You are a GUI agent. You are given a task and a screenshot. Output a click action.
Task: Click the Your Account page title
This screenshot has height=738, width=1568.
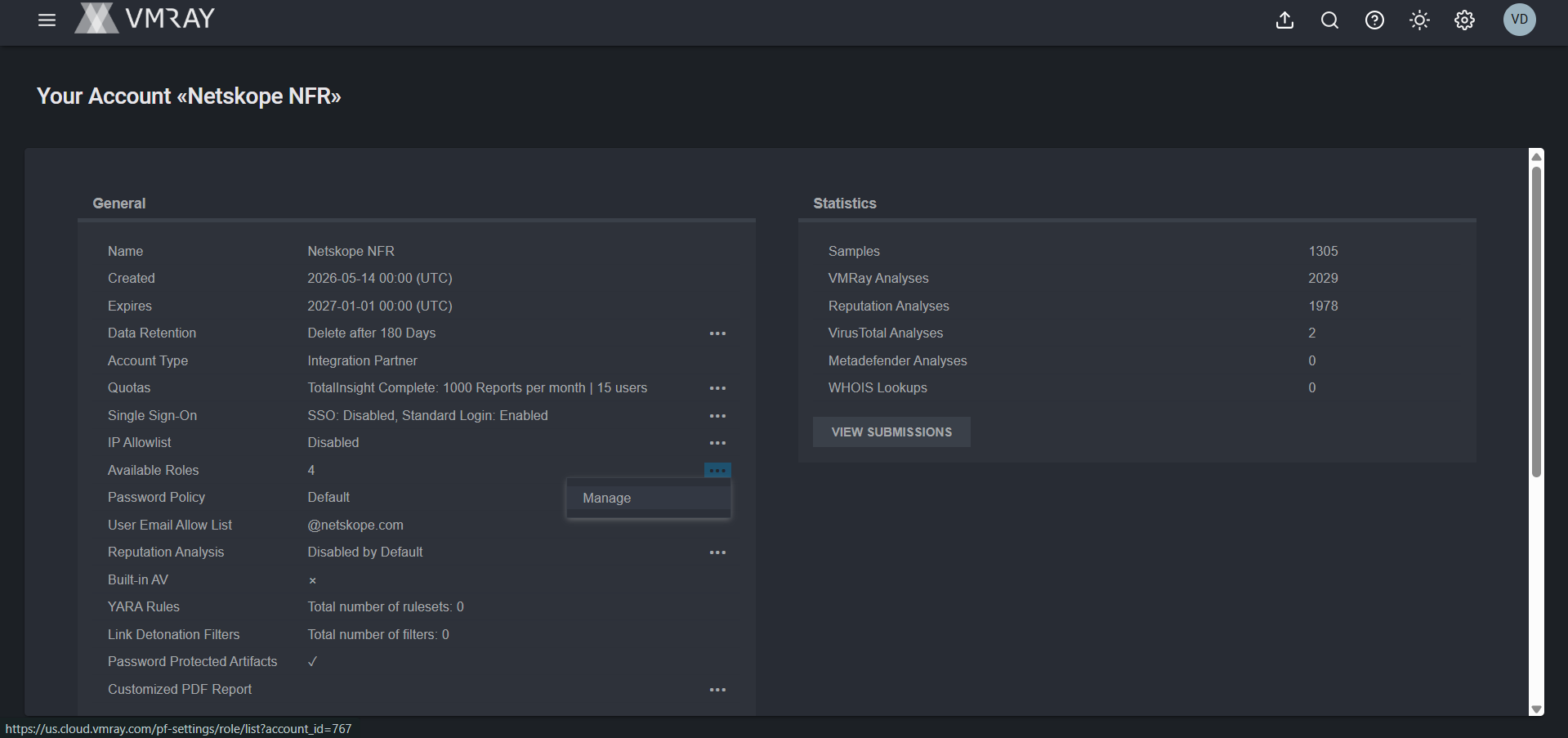click(x=189, y=96)
